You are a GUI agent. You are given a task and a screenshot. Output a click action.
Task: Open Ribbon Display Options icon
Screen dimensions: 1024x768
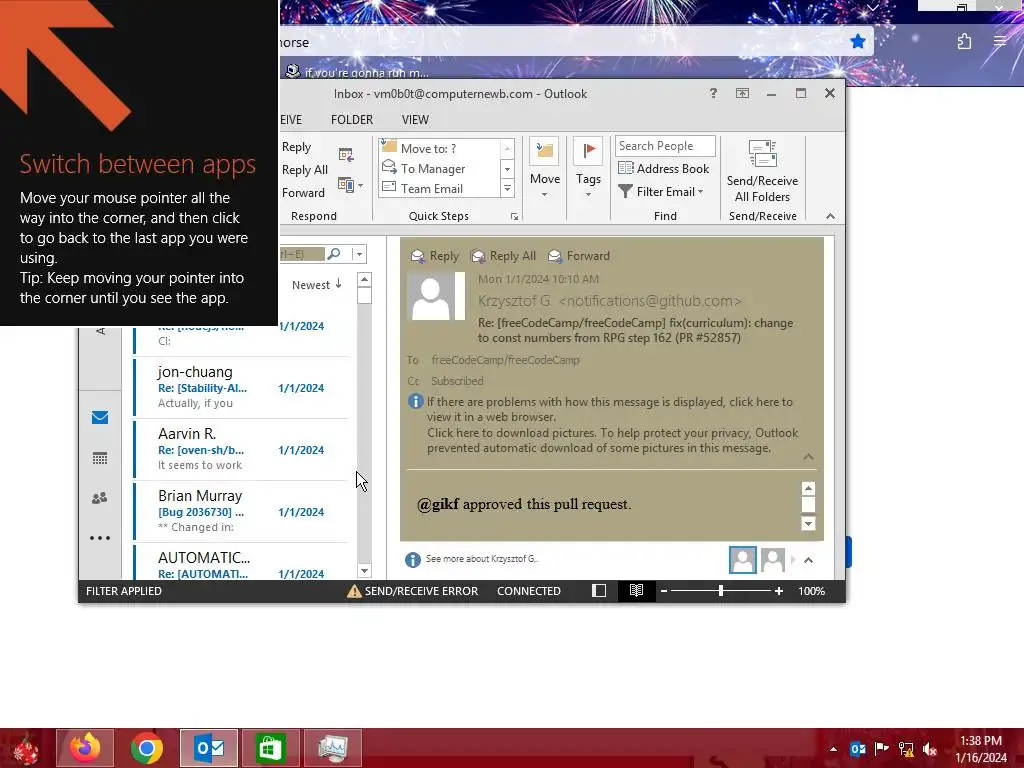(743, 93)
